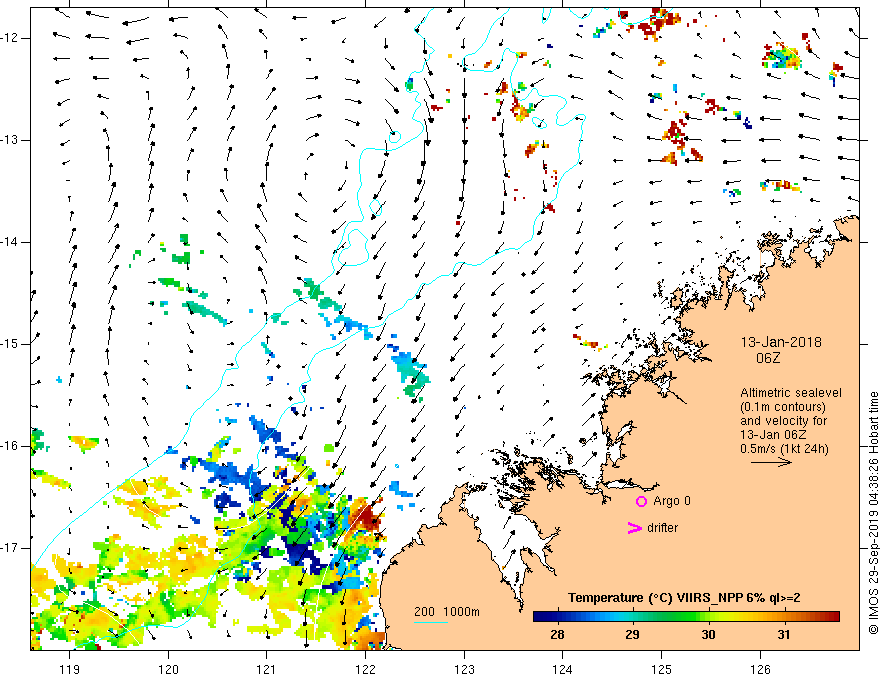
Task: Click the colorbar tick value 29
Action: click(632, 635)
